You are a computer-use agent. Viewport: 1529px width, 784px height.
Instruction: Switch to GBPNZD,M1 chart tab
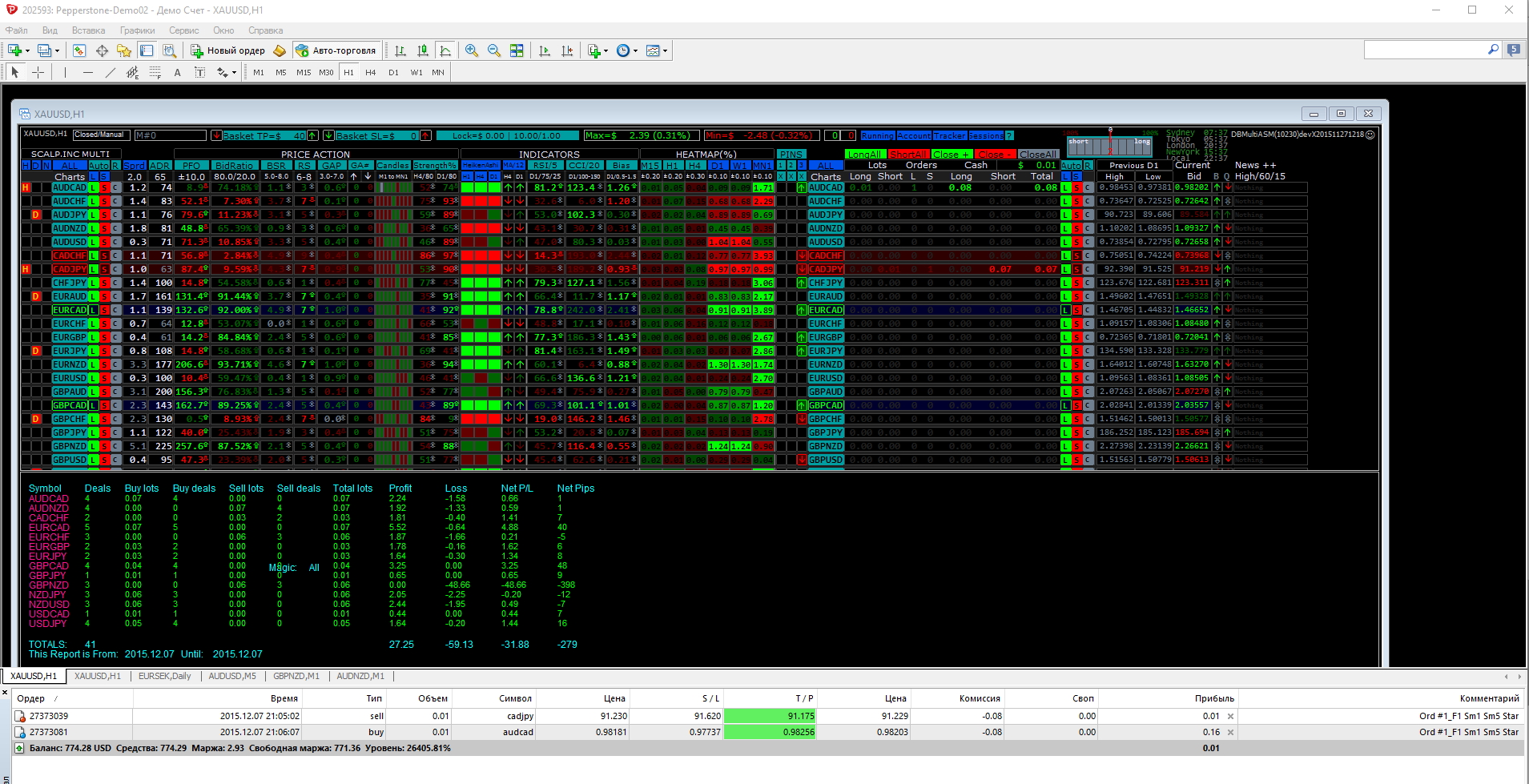click(296, 676)
